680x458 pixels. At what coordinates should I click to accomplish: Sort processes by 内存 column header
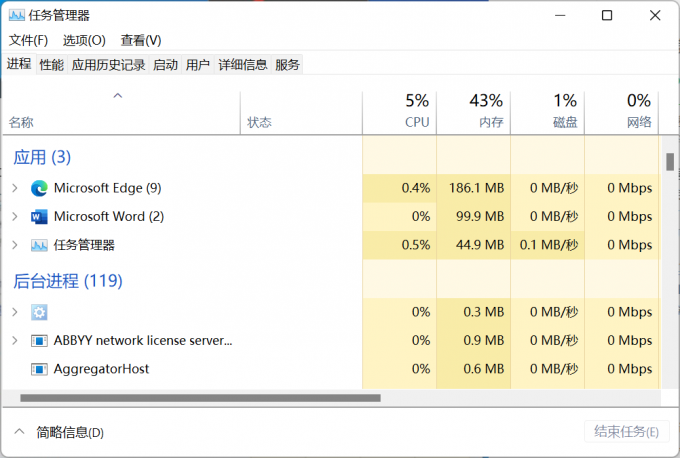pos(474,110)
